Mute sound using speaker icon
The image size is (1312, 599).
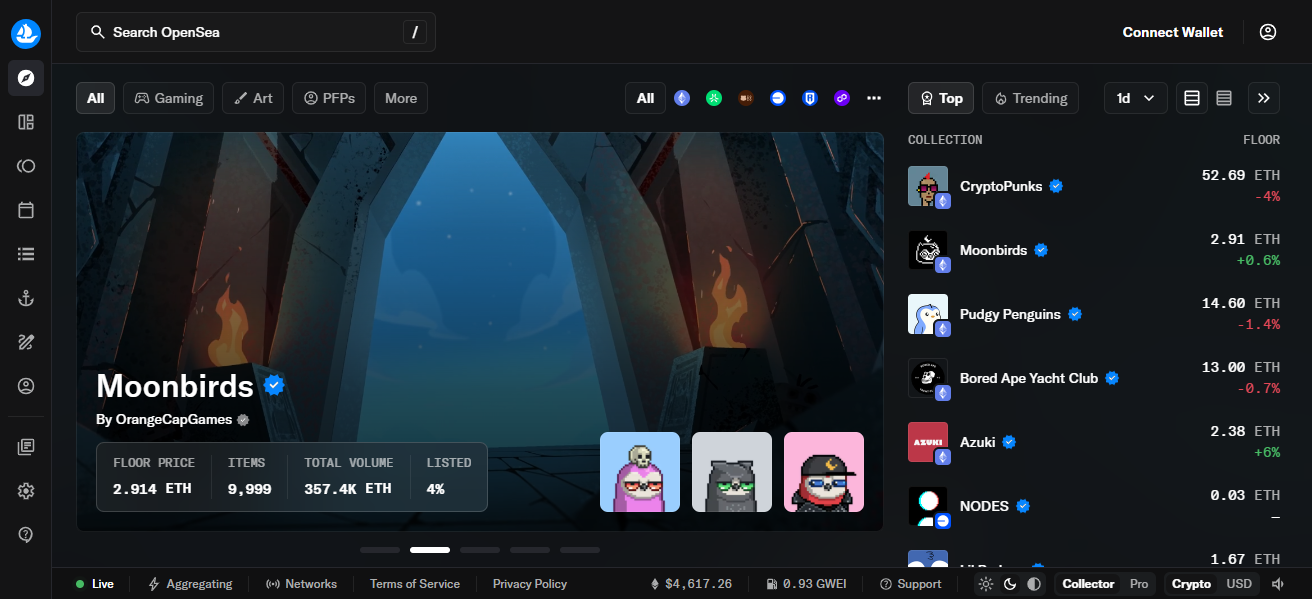pyautogui.click(x=1277, y=584)
